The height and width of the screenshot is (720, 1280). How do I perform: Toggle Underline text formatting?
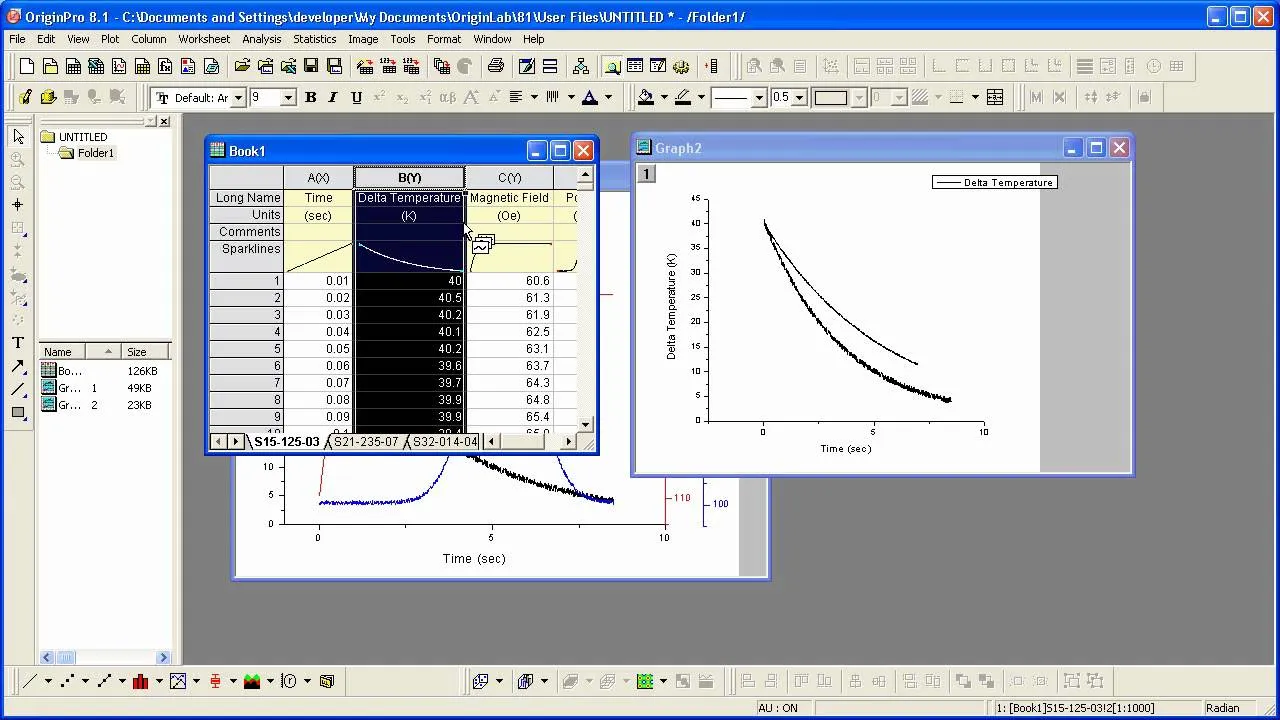tap(357, 97)
